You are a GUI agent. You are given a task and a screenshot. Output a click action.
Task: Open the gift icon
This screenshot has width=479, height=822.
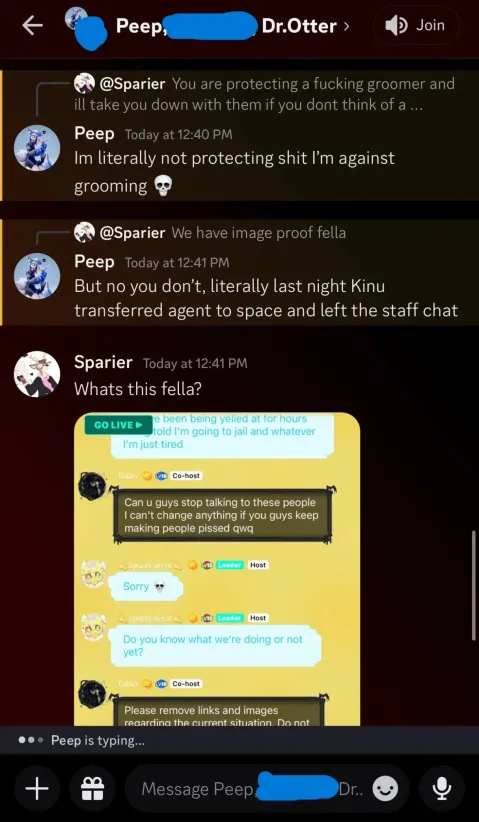(92, 788)
